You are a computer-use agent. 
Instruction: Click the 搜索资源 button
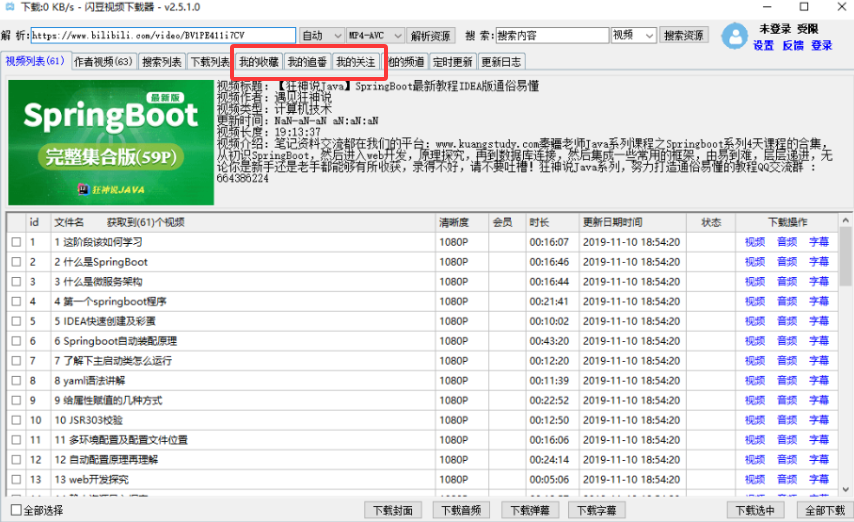[x=684, y=35]
